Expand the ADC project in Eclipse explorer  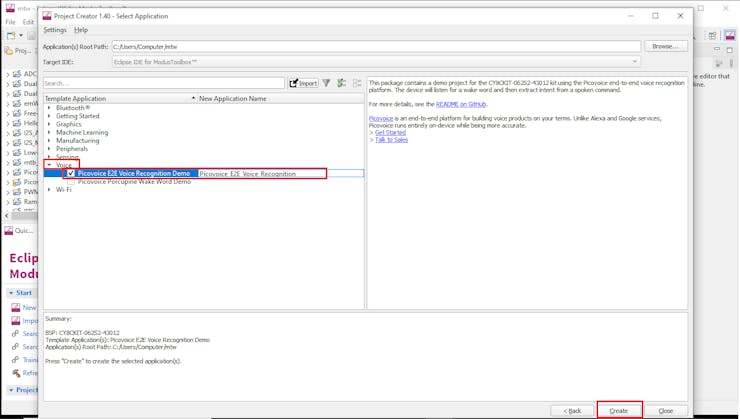(8, 74)
